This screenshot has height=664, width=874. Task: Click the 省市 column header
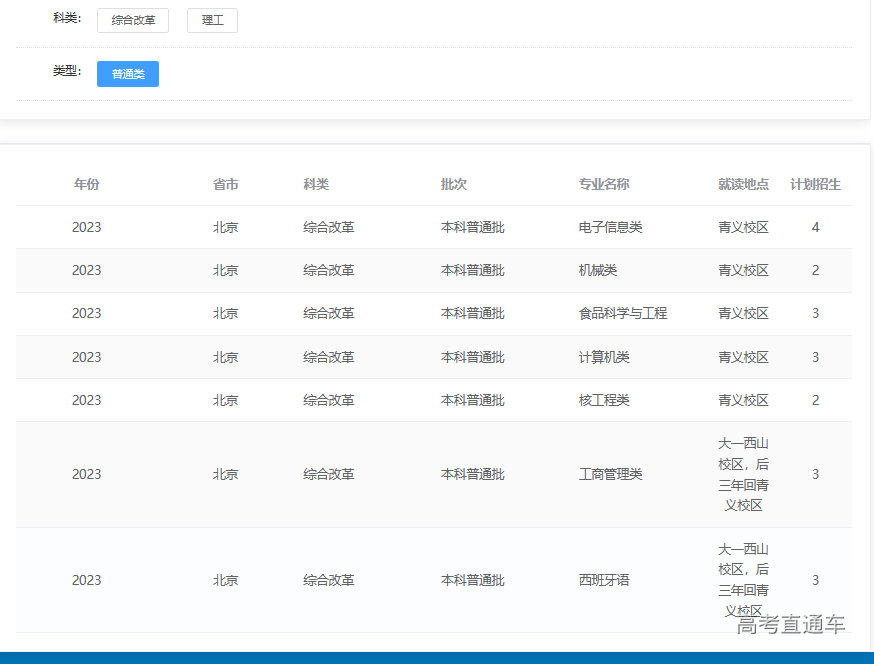226,184
